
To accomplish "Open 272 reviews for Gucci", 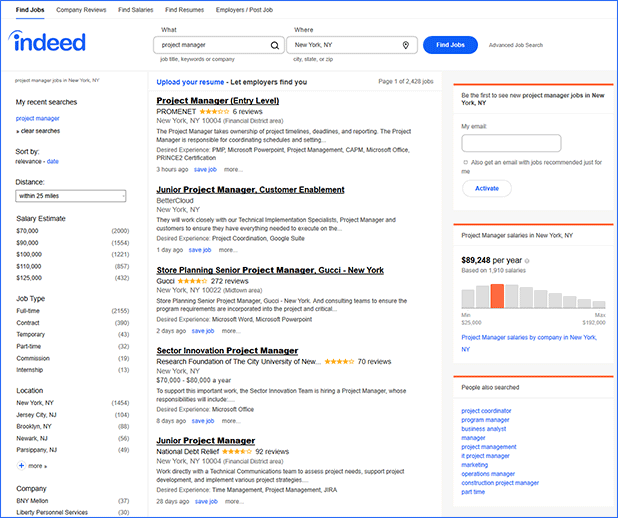I will tap(229, 281).
